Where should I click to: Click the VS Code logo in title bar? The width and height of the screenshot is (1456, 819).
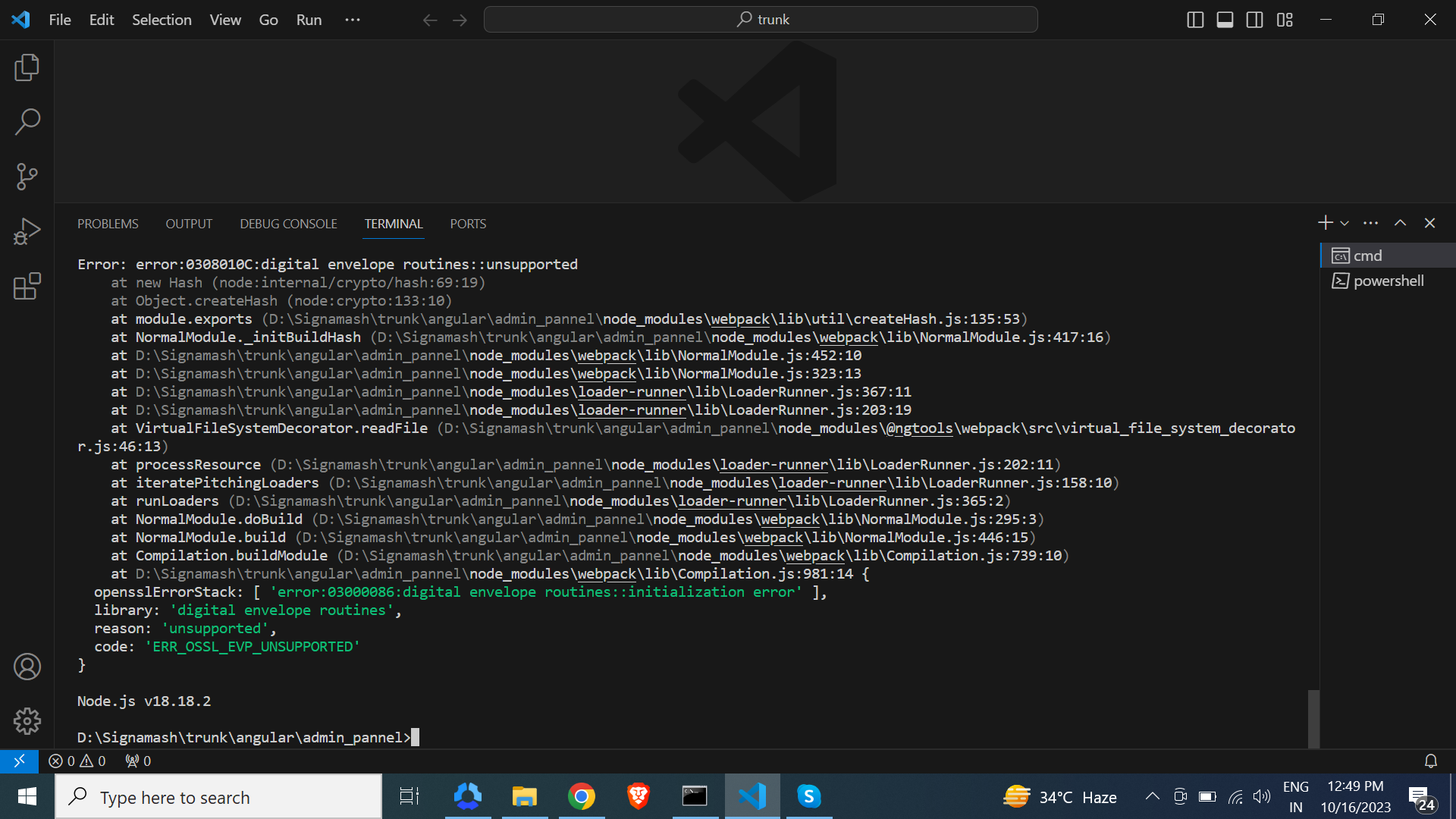coord(20,20)
